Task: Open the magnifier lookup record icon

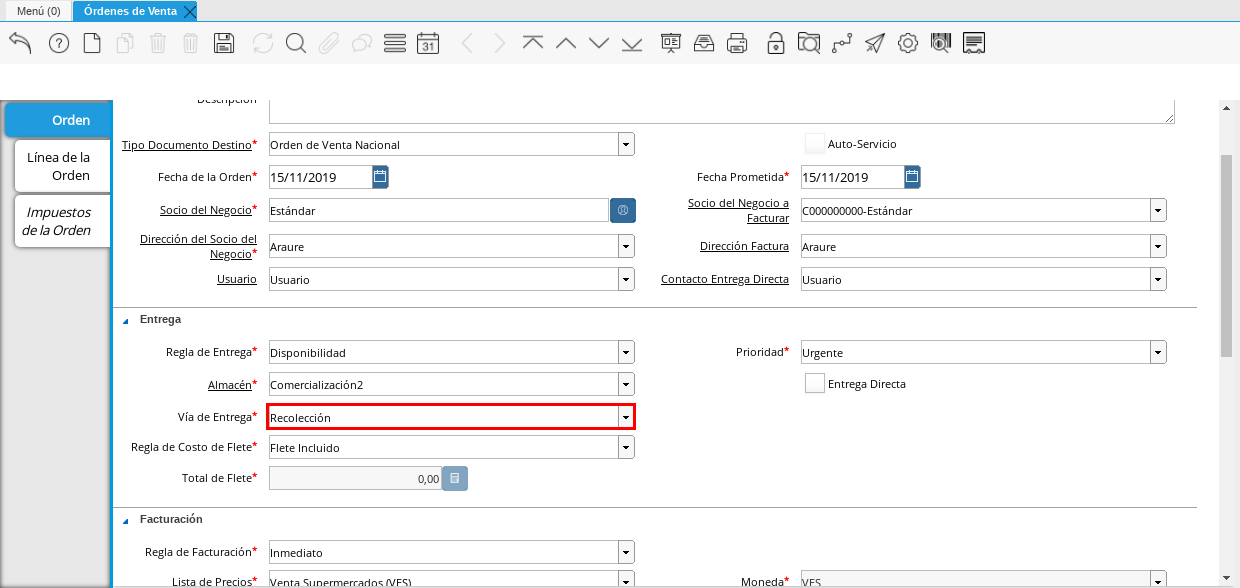Action: [x=295, y=43]
